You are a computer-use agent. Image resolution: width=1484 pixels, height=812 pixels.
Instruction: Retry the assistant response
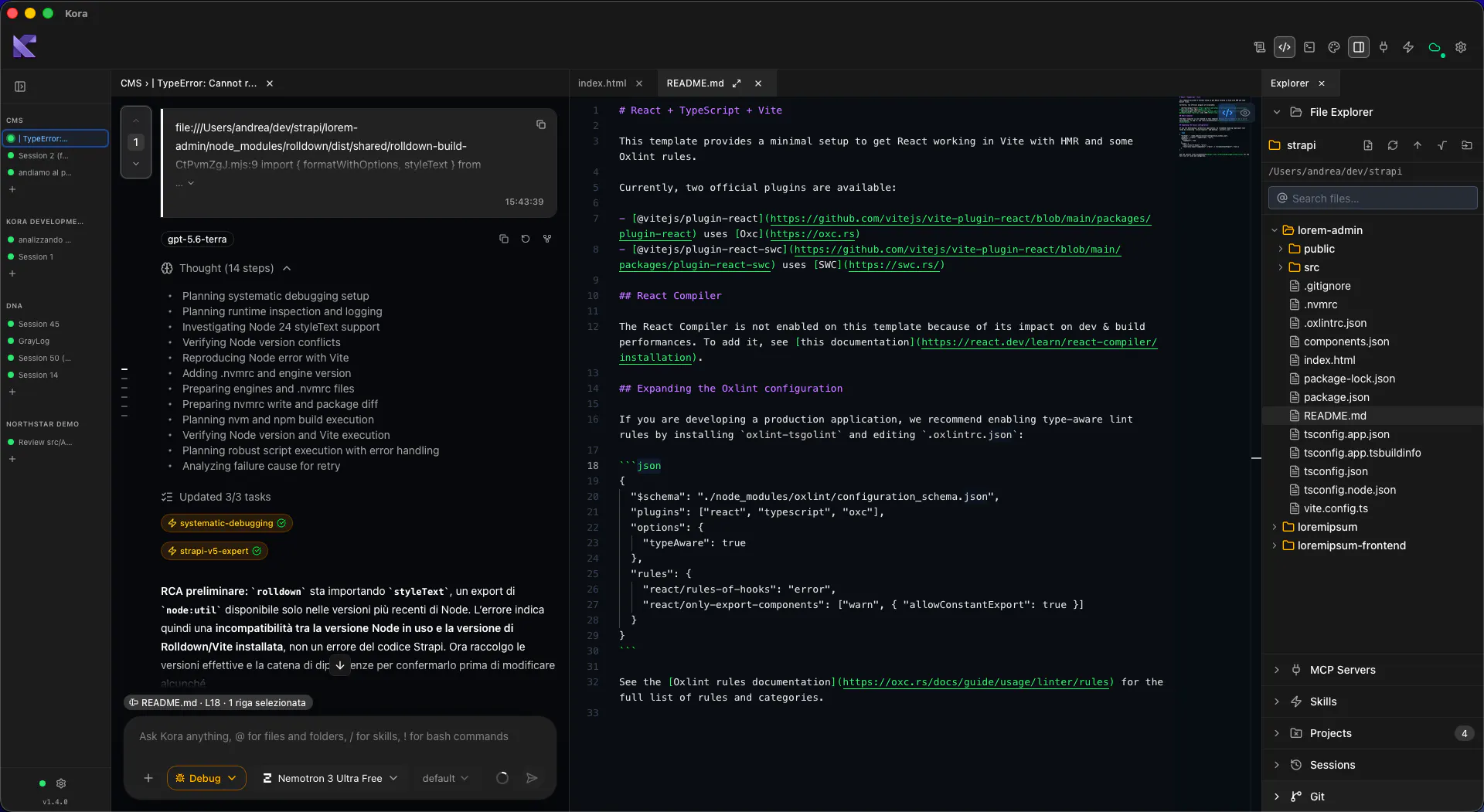tap(526, 239)
